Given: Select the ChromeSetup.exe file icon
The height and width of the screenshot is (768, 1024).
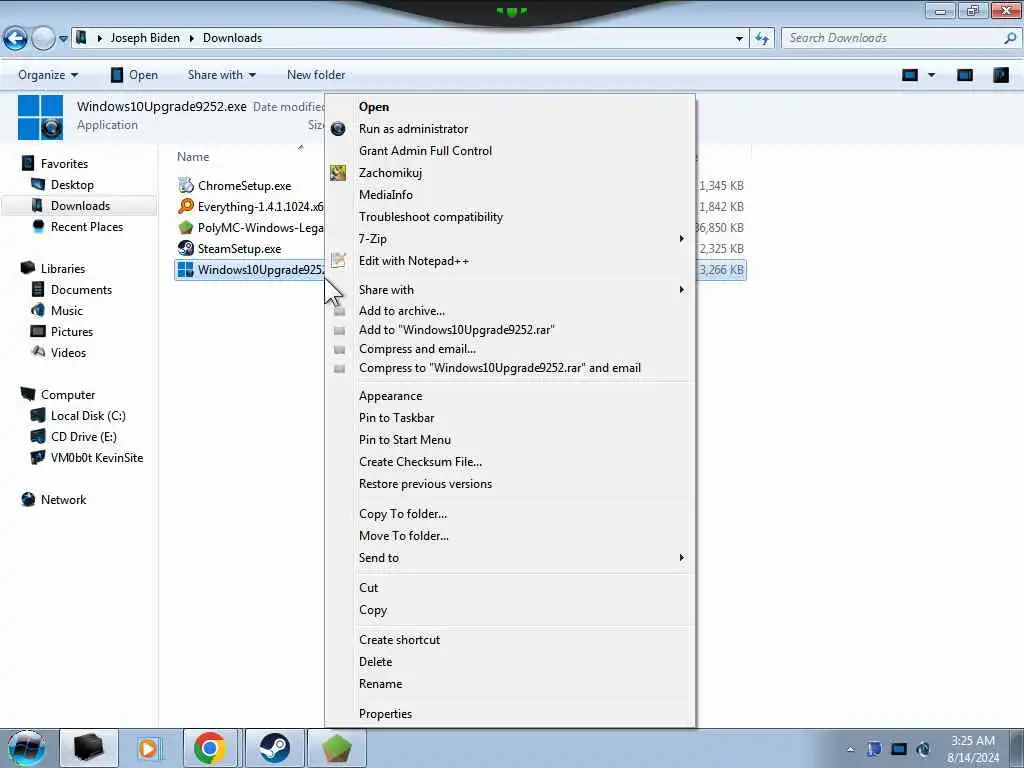Looking at the screenshot, I should [186, 185].
